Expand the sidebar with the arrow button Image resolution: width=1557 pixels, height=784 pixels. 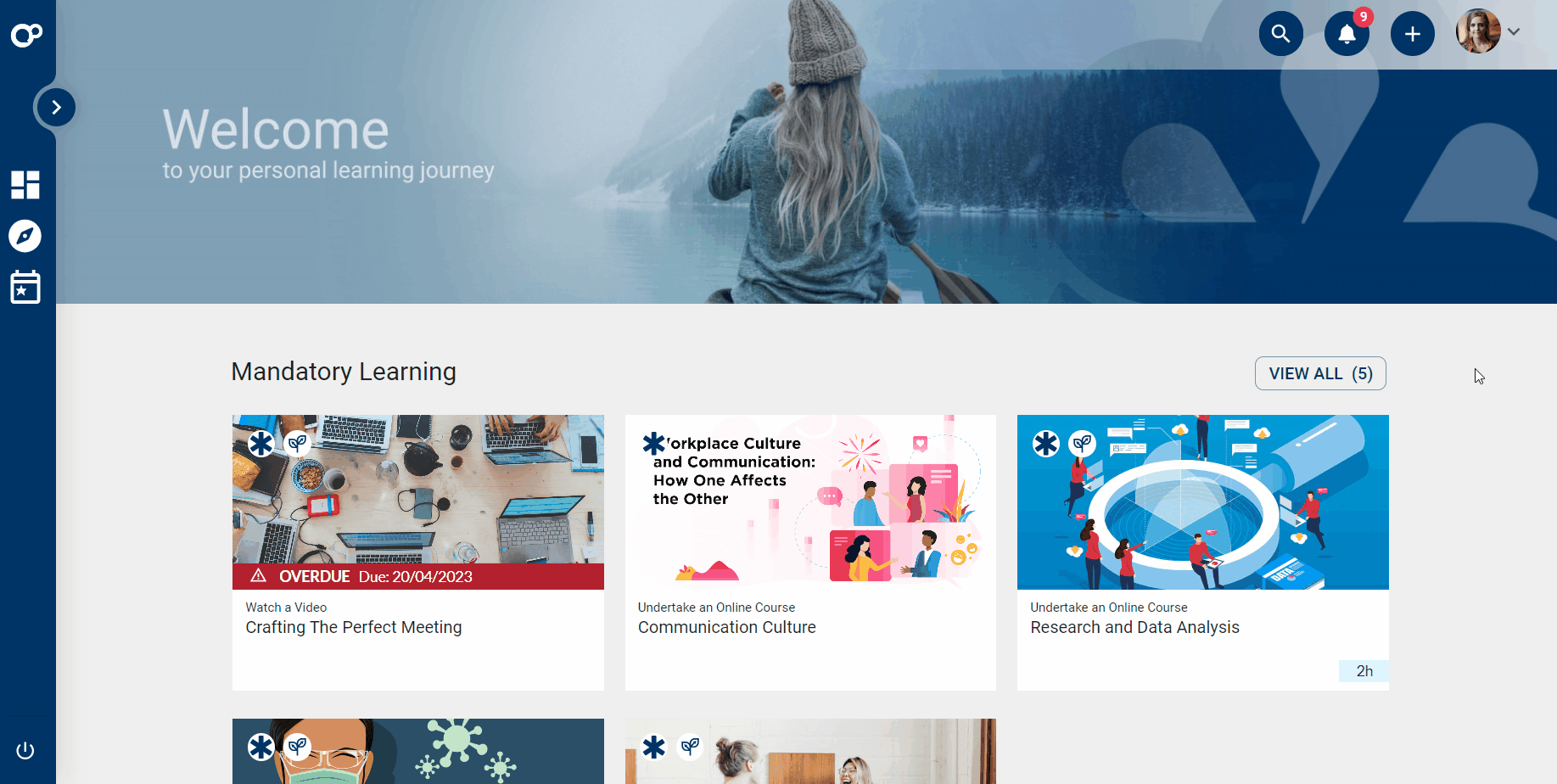point(56,108)
